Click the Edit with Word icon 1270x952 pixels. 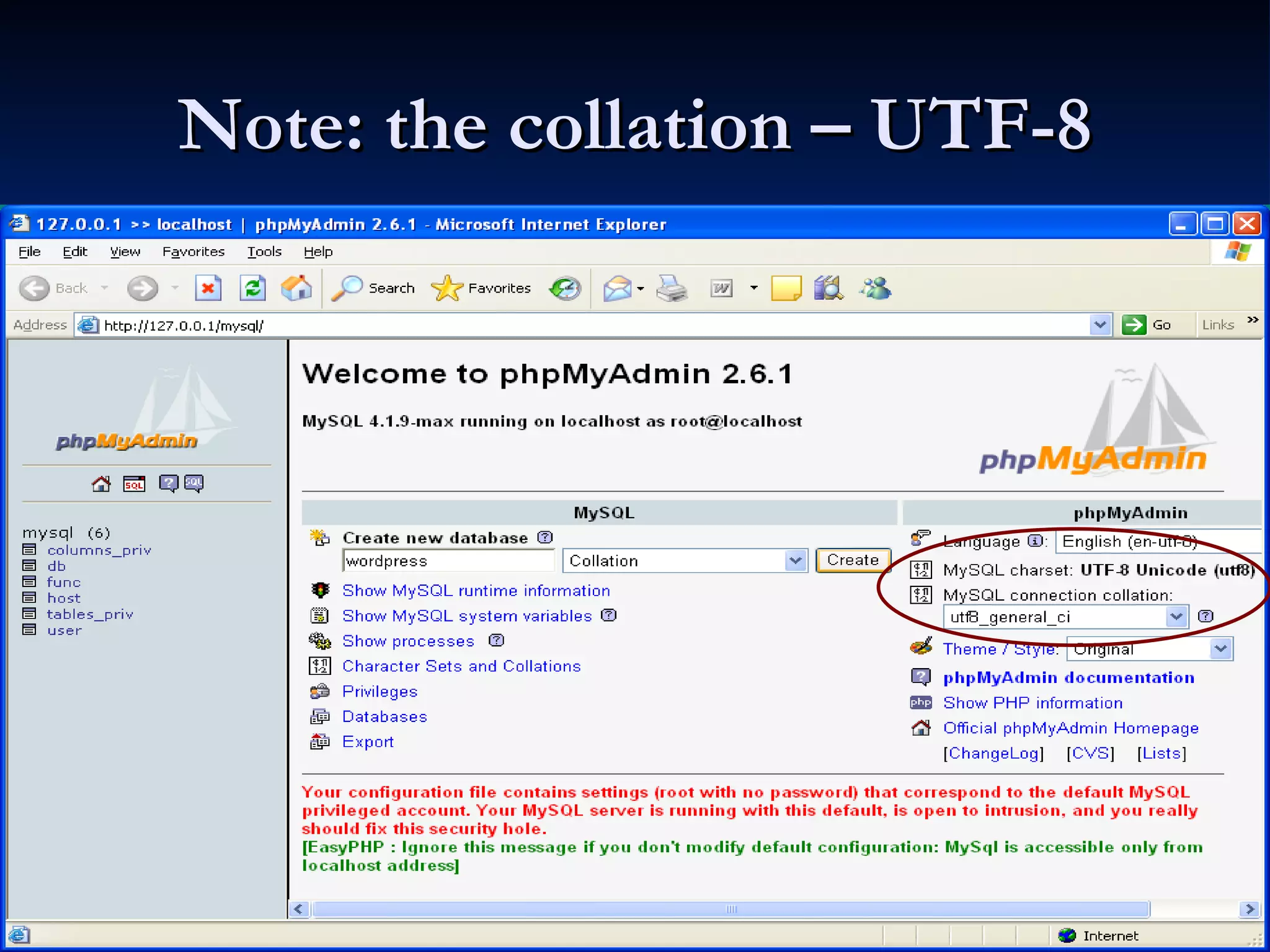[721, 288]
